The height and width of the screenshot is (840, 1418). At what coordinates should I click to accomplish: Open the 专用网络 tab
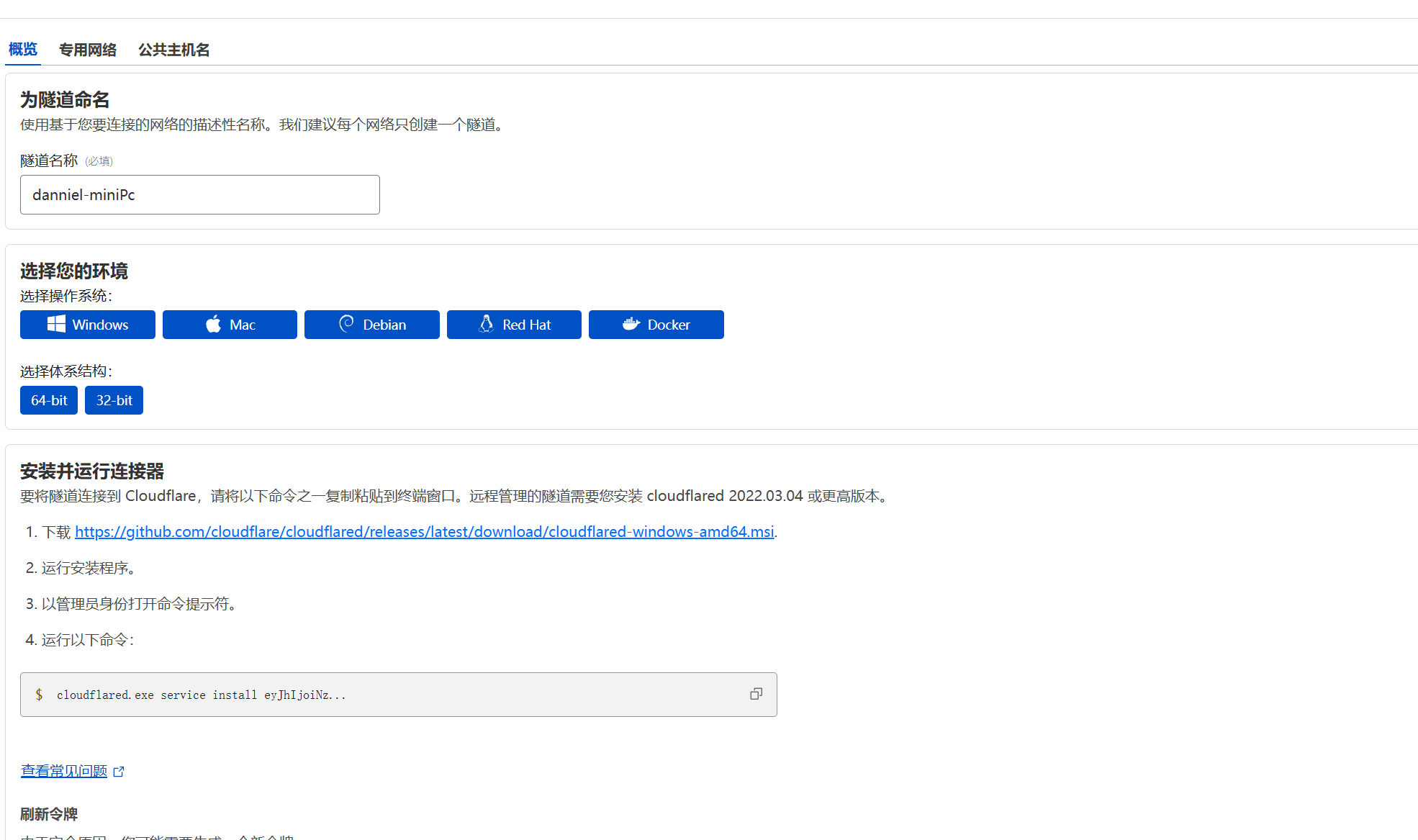88,50
